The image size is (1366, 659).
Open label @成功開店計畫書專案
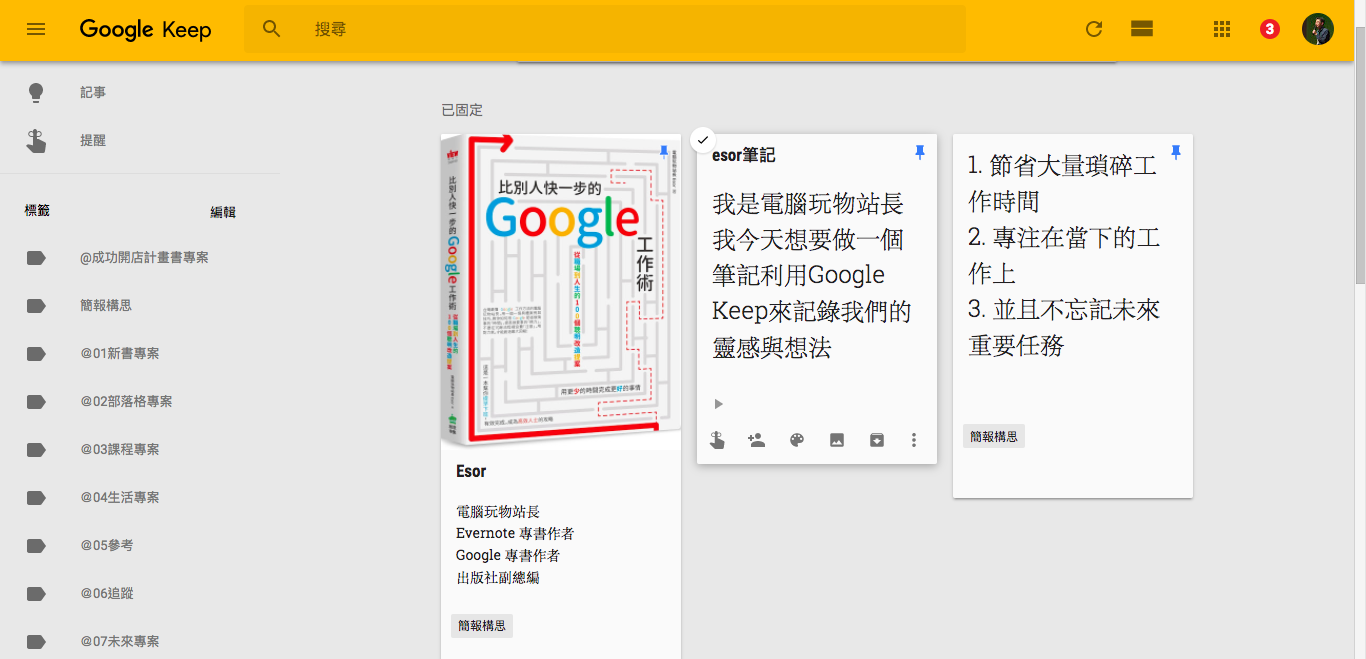144,257
